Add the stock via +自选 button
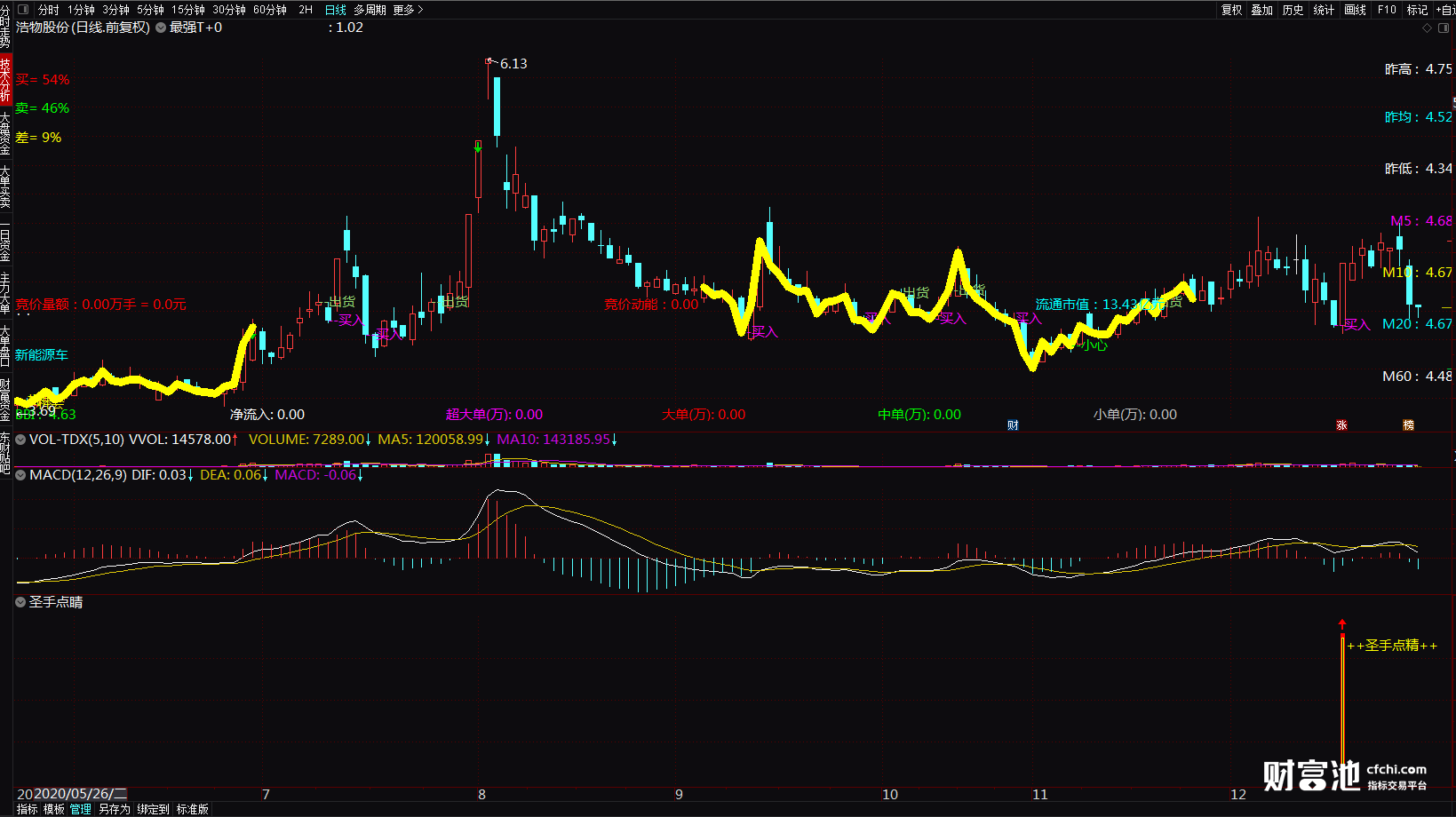1456x817 pixels. (x=1445, y=10)
